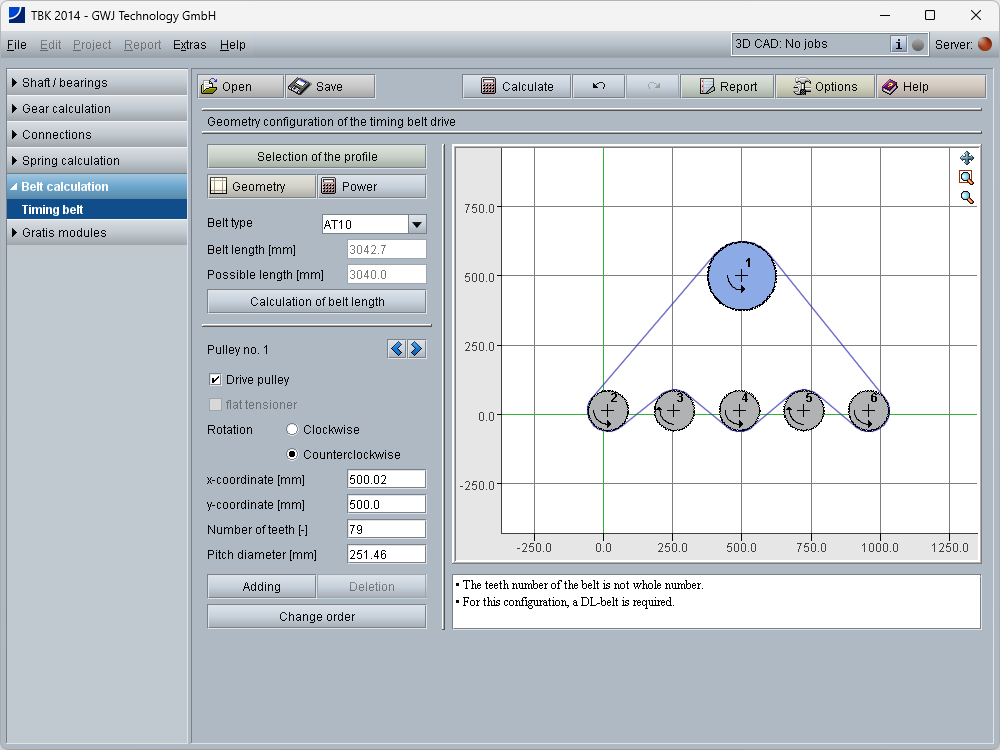1000x750 pixels.
Task: Click the magnifier zoom icon in diagram
Action: point(966,197)
